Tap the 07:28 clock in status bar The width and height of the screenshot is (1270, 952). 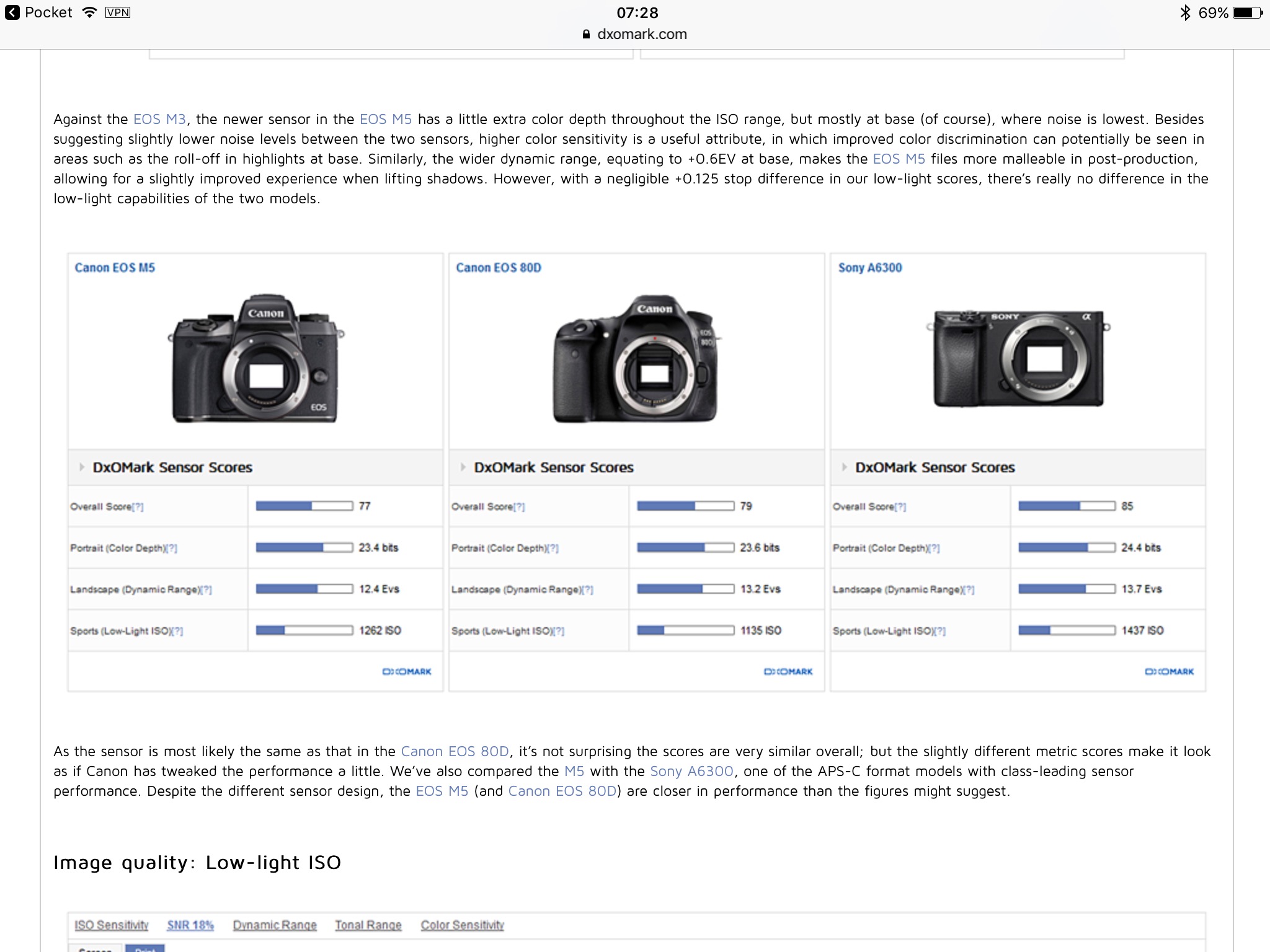tap(637, 13)
